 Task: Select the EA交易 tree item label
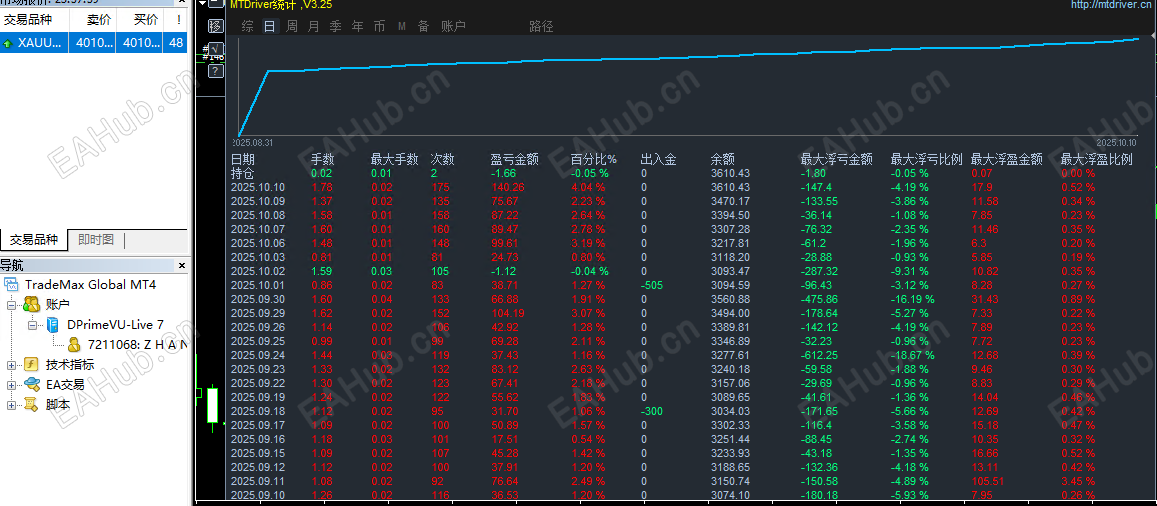point(64,384)
